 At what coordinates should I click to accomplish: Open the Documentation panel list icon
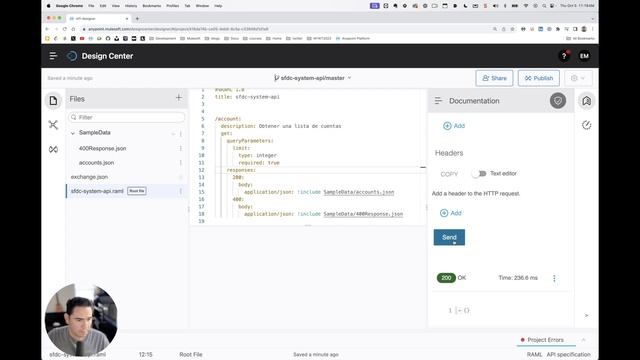click(x=438, y=101)
